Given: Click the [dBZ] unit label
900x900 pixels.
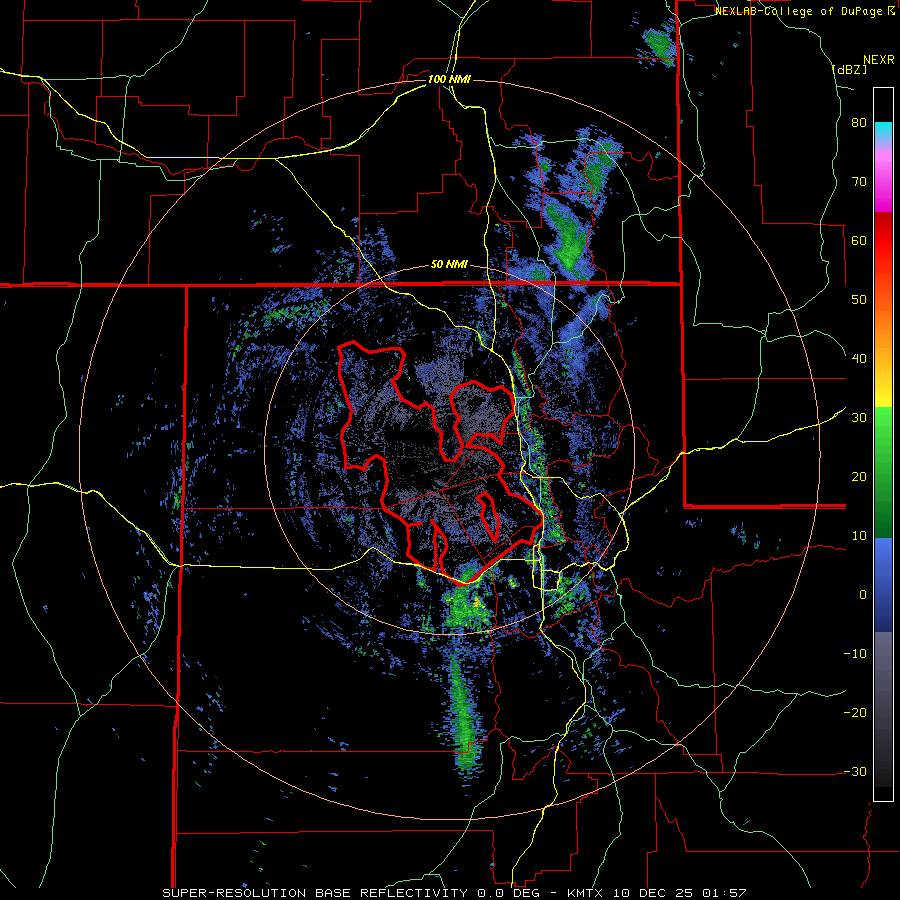Looking at the screenshot, I should pos(849,69).
